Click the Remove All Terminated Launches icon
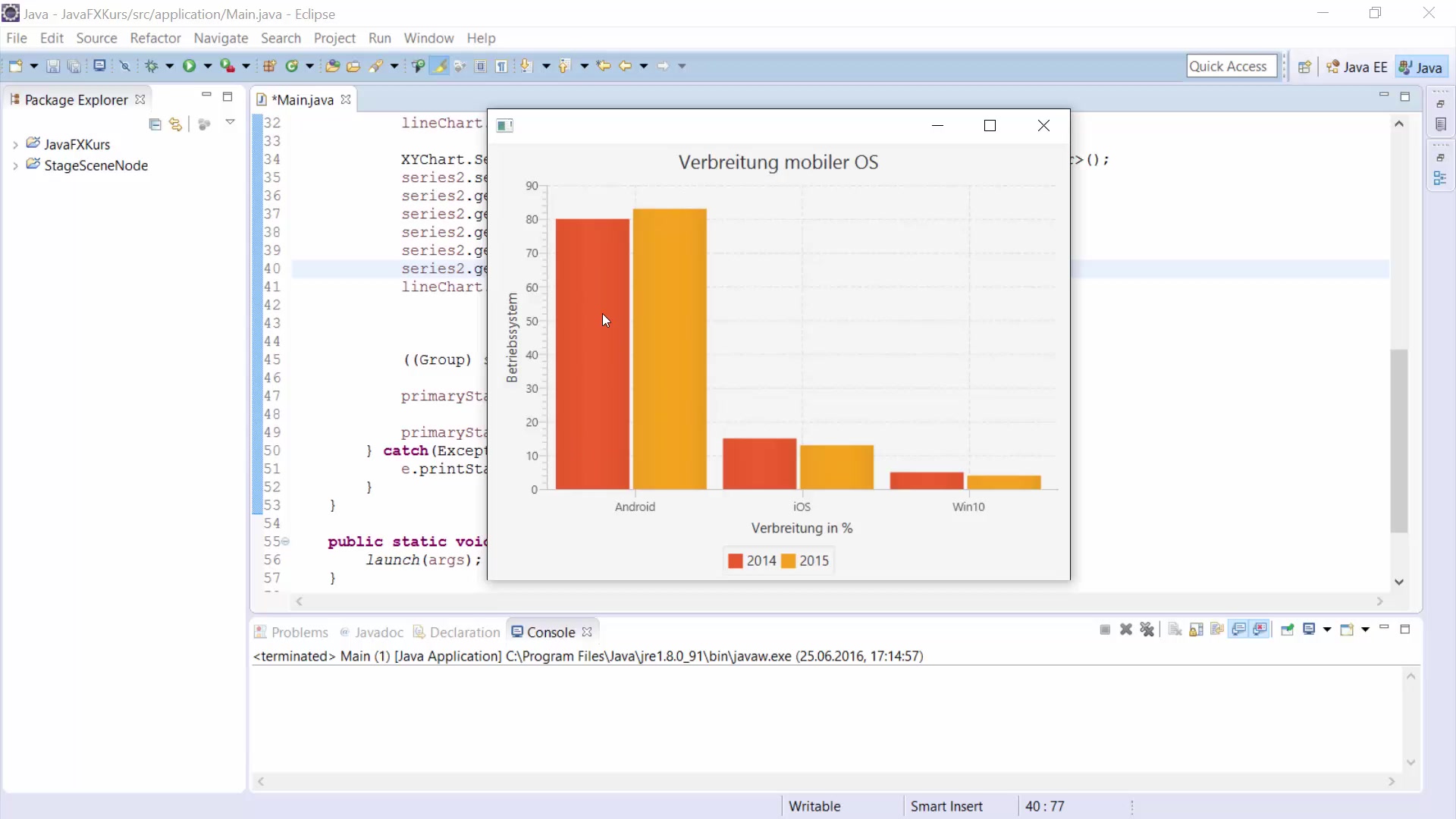 click(x=1147, y=629)
